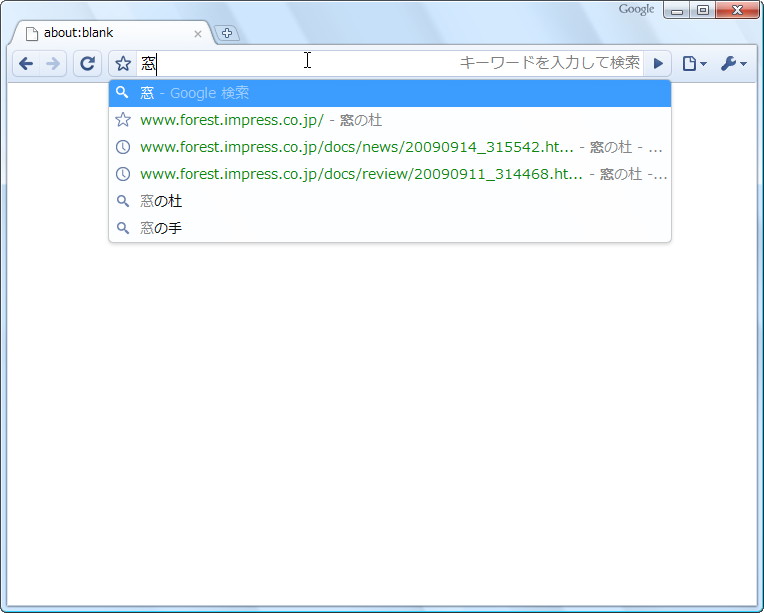Reload the page with the refresh button
Viewport: 764px width, 613px height.
[x=87, y=63]
